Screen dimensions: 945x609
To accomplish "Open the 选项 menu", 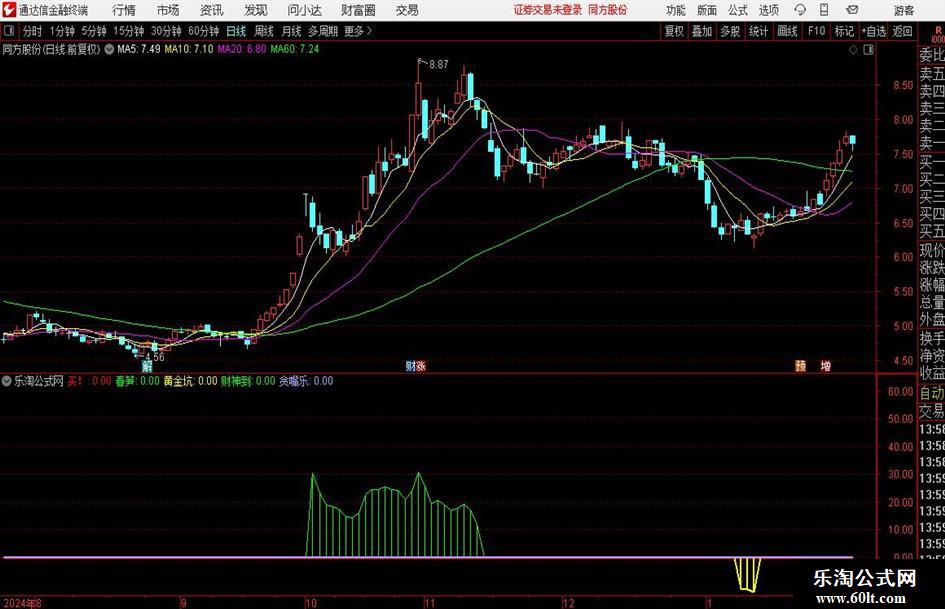I will coord(768,10).
